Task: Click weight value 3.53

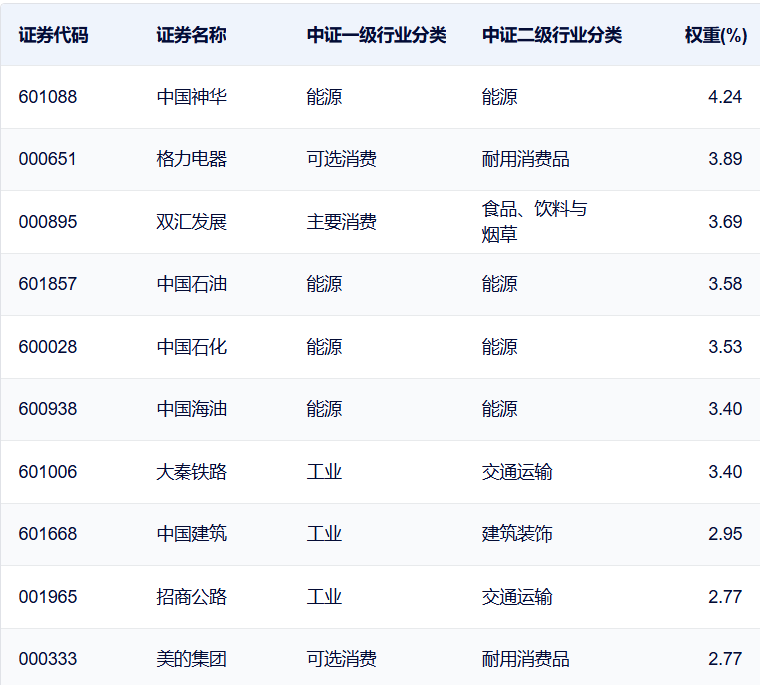Action: click(725, 347)
